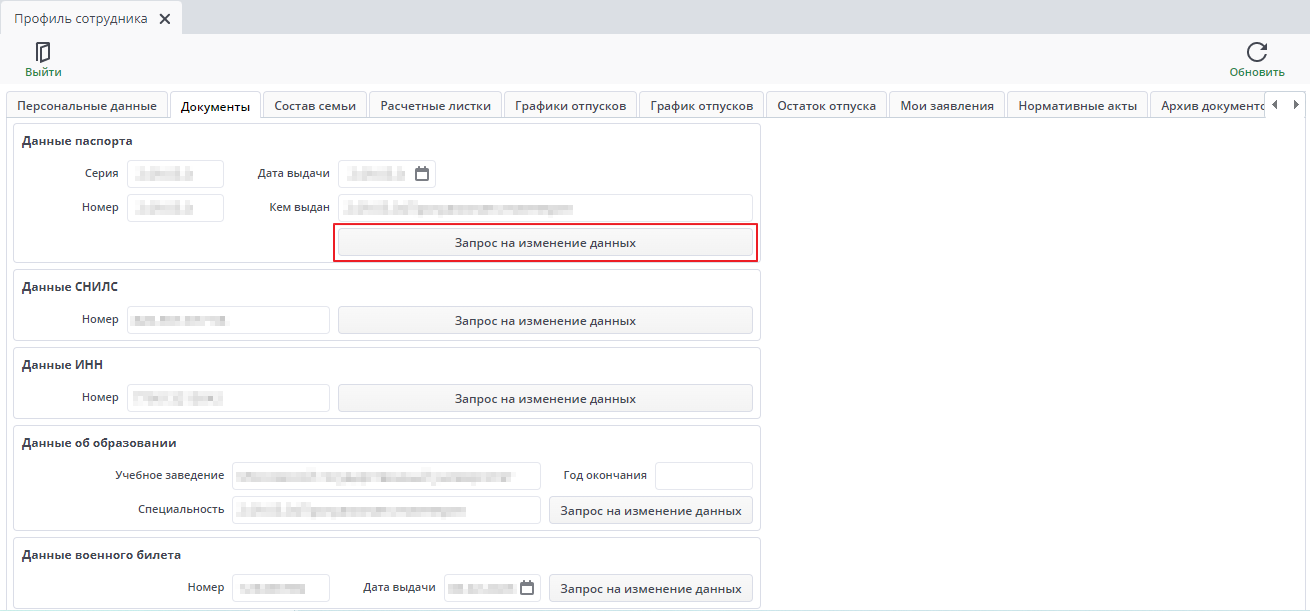Click the Выйти exit icon
1310x611 pixels.
click(x=43, y=53)
